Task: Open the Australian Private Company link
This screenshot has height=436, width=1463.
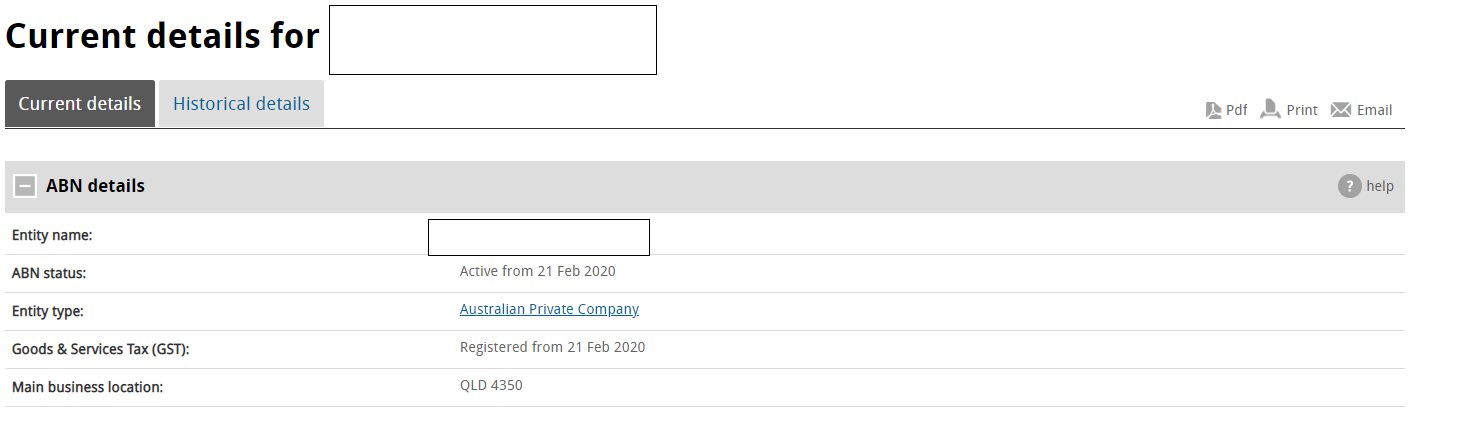Action: (x=549, y=309)
